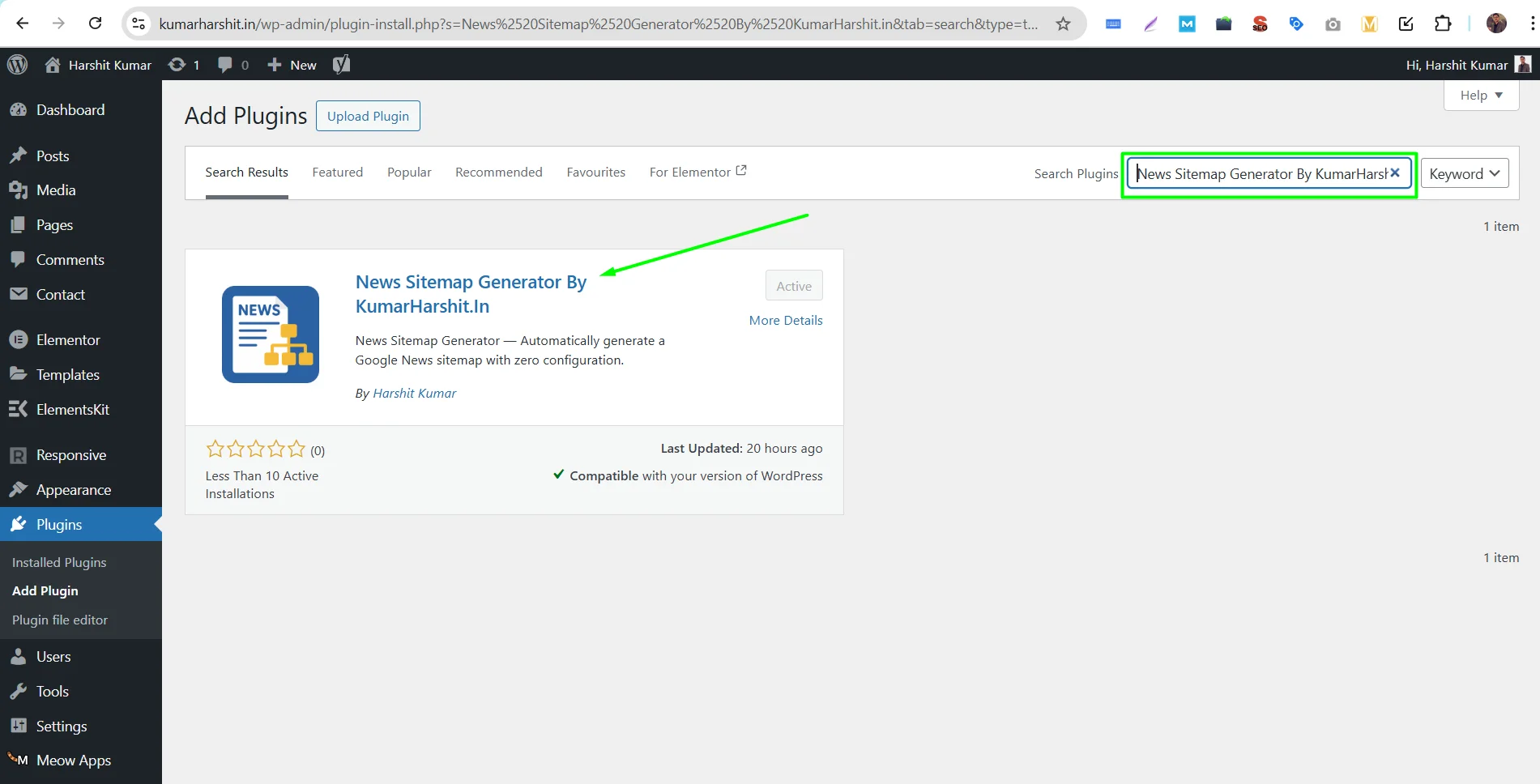Bookmark this page with the star icon
Image resolution: width=1540 pixels, height=784 pixels.
tap(1063, 23)
